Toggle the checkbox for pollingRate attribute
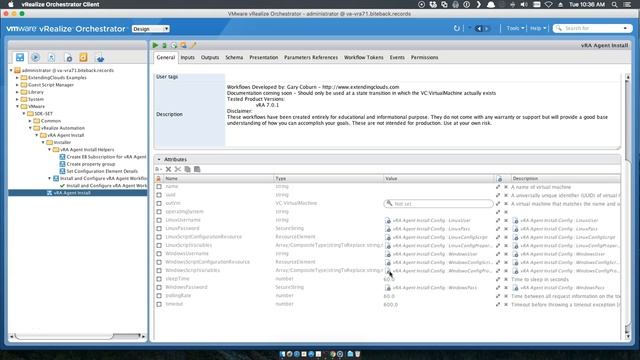Image resolution: width=640 pixels, height=360 pixels. click(x=159, y=296)
